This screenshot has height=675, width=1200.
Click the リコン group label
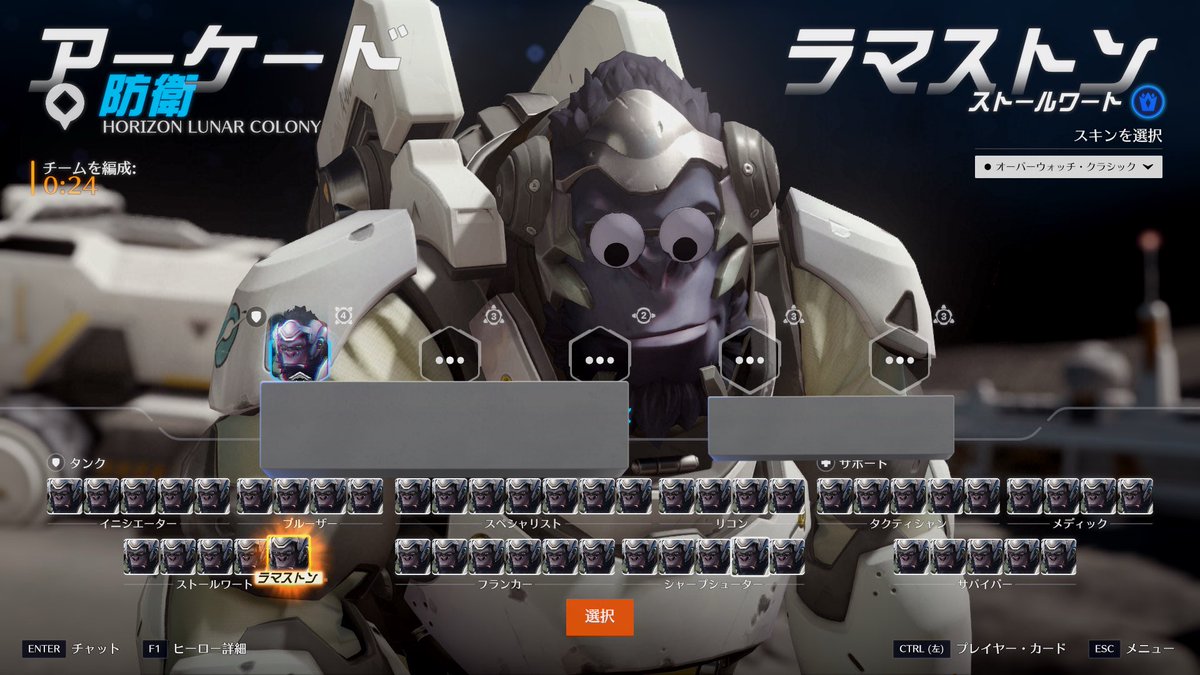pos(733,523)
